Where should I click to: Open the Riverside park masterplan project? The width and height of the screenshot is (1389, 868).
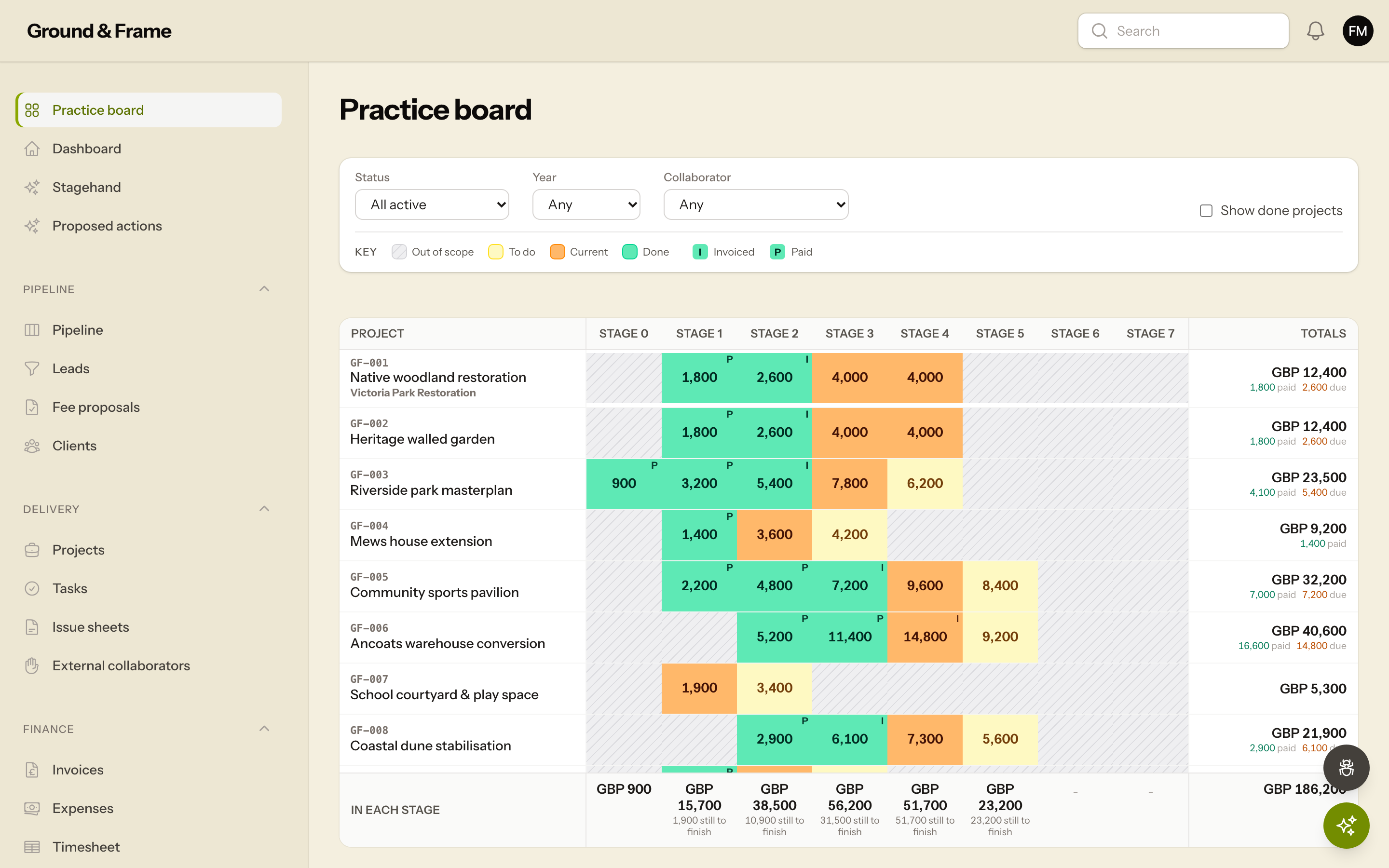pos(431,490)
